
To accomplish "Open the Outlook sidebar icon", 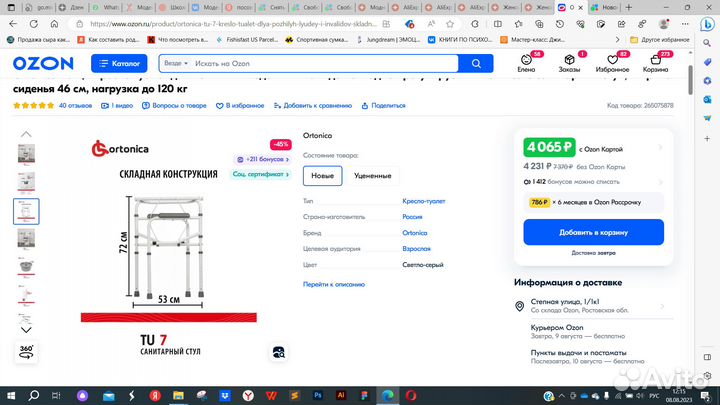I will click(x=707, y=100).
